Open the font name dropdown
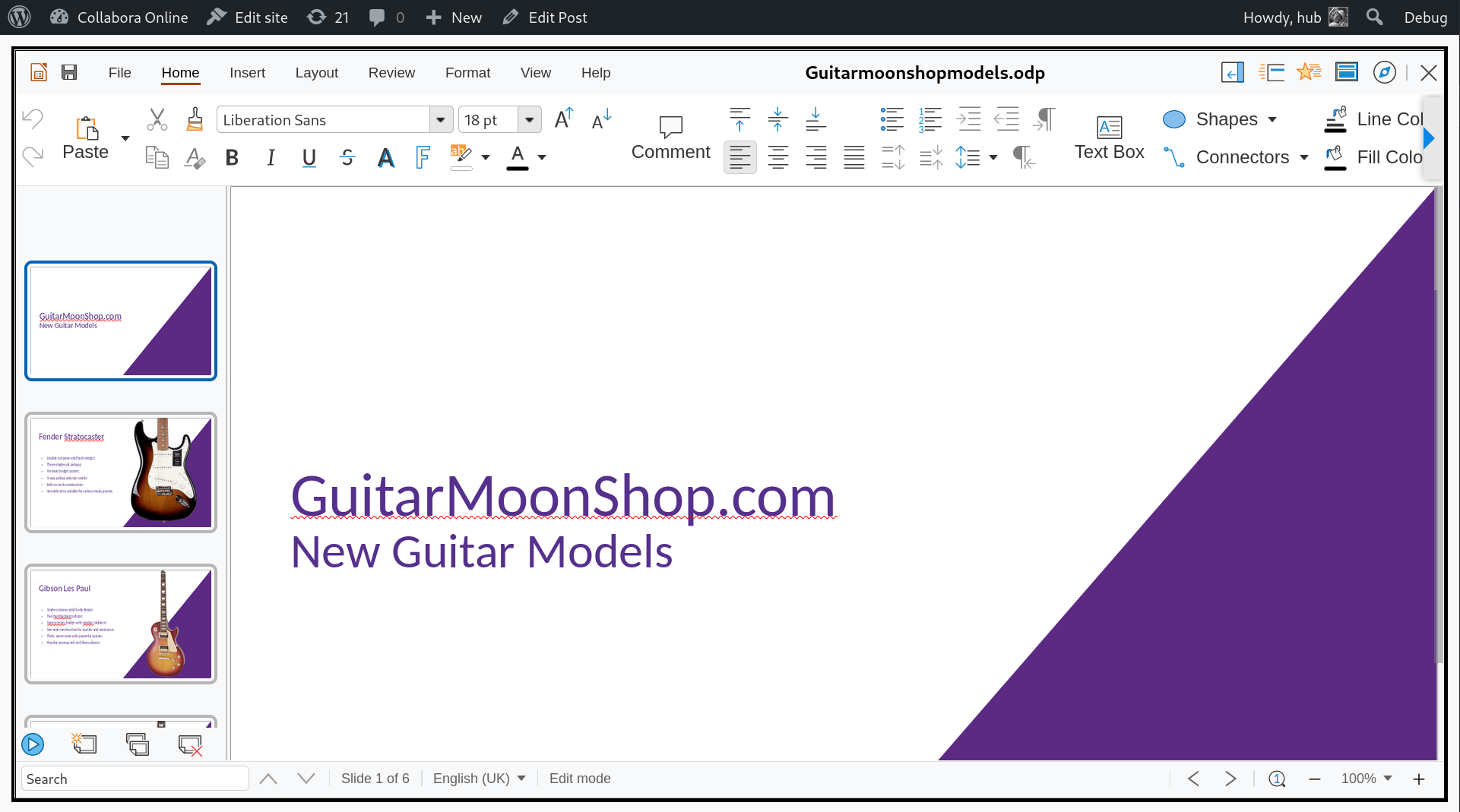 tap(441, 120)
